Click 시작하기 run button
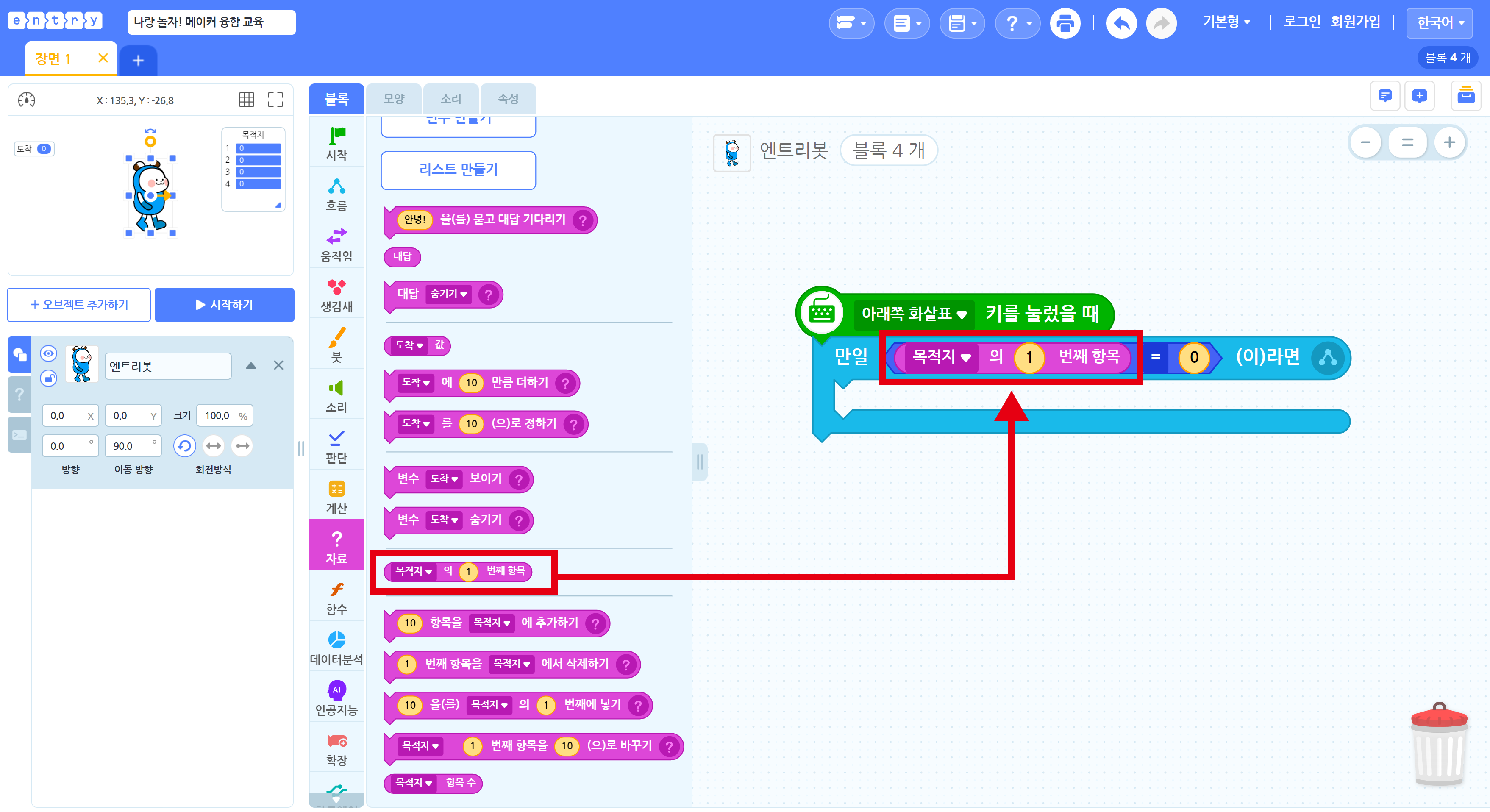This screenshot has width=1490, height=812. (225, 305)
